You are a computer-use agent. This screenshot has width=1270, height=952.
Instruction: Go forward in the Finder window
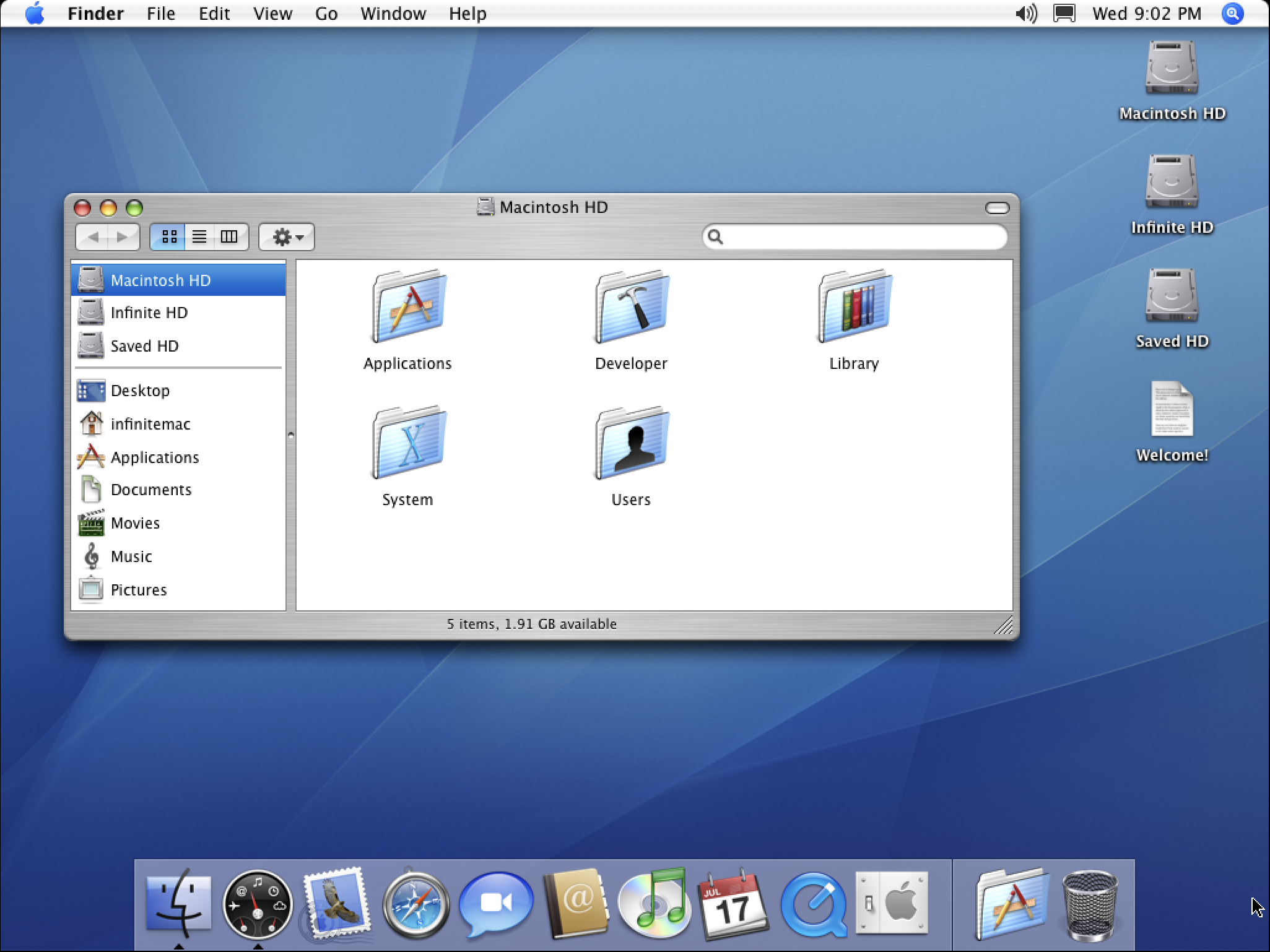[123, 236]
